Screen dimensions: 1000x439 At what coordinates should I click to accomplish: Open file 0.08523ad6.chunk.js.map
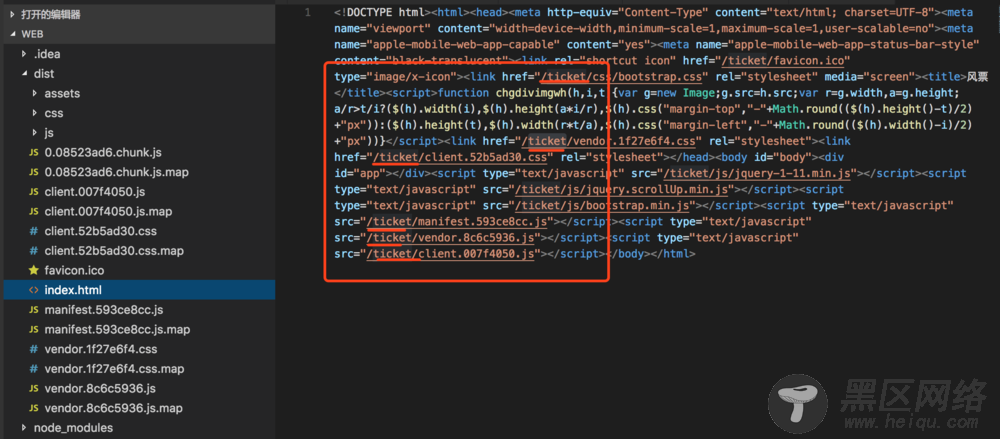(116, 172)
